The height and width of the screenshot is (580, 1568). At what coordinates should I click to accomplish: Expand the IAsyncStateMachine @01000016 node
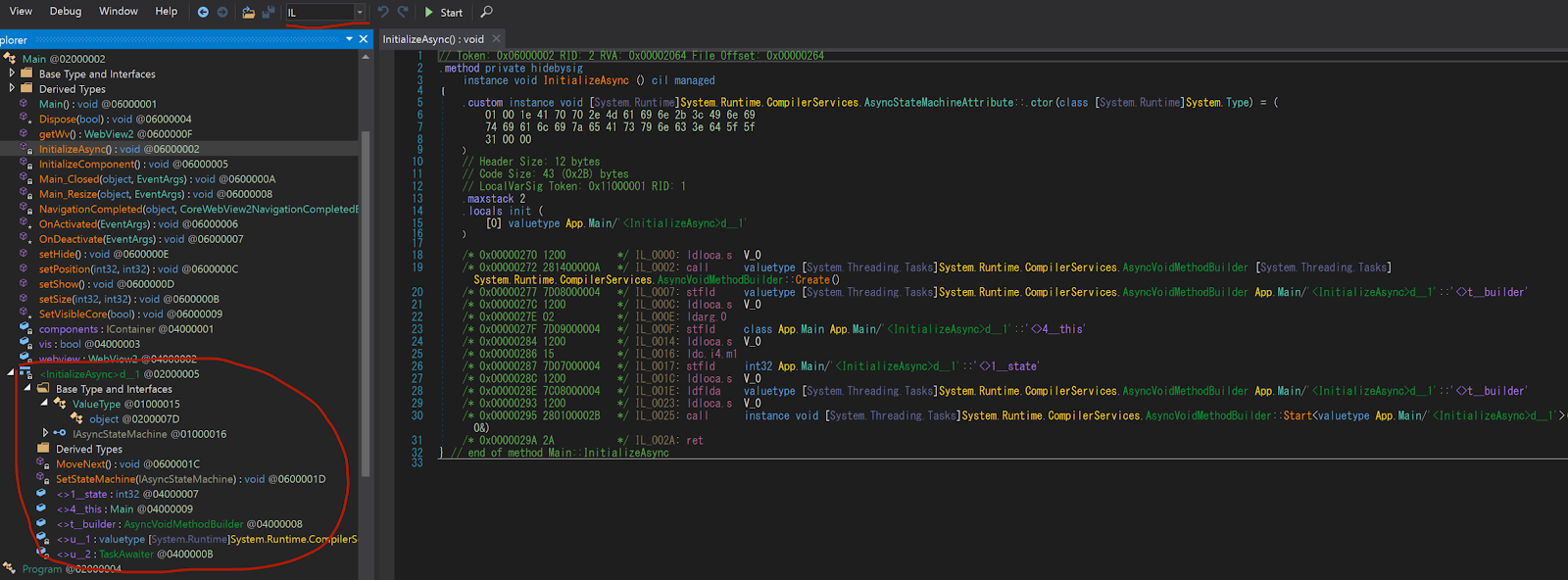45,433
